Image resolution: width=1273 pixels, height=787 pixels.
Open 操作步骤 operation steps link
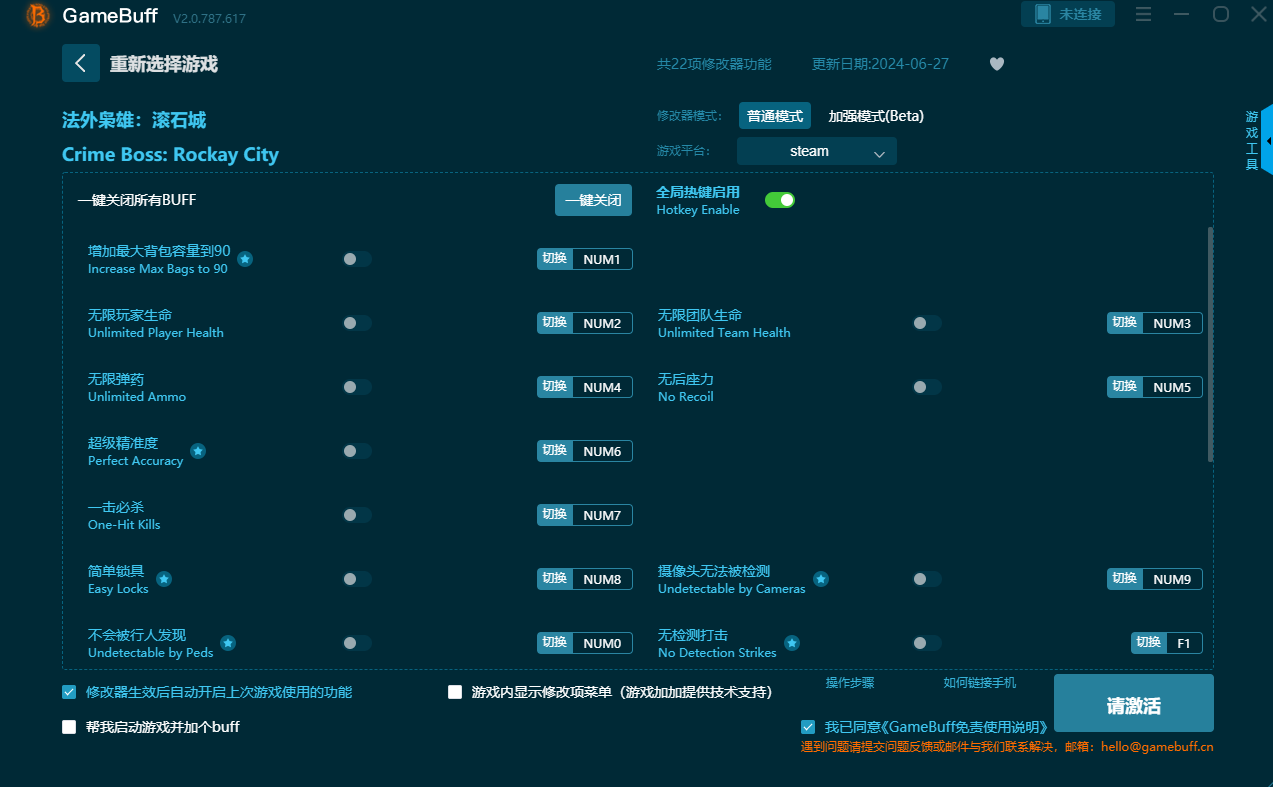click(x=850, y=682)
